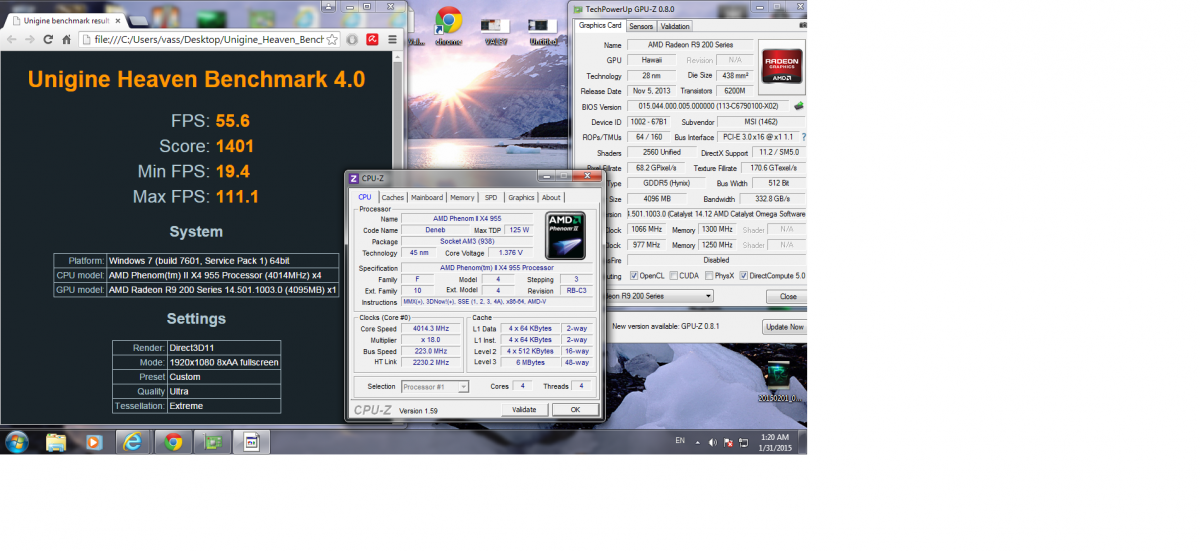Click the Chrome home icon
Screen dimensions: 1200x551
[67, 39]
